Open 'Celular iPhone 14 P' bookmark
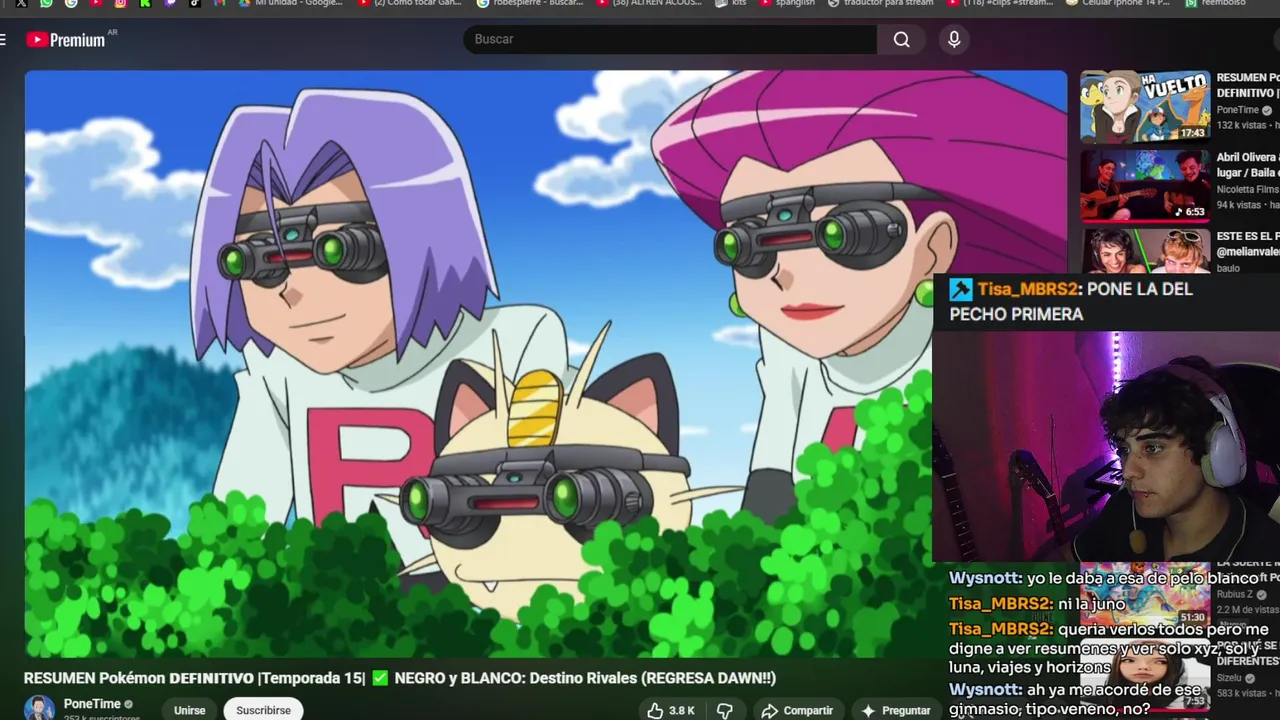Viewport: 1280px width, 720px height. point(1117,3)
